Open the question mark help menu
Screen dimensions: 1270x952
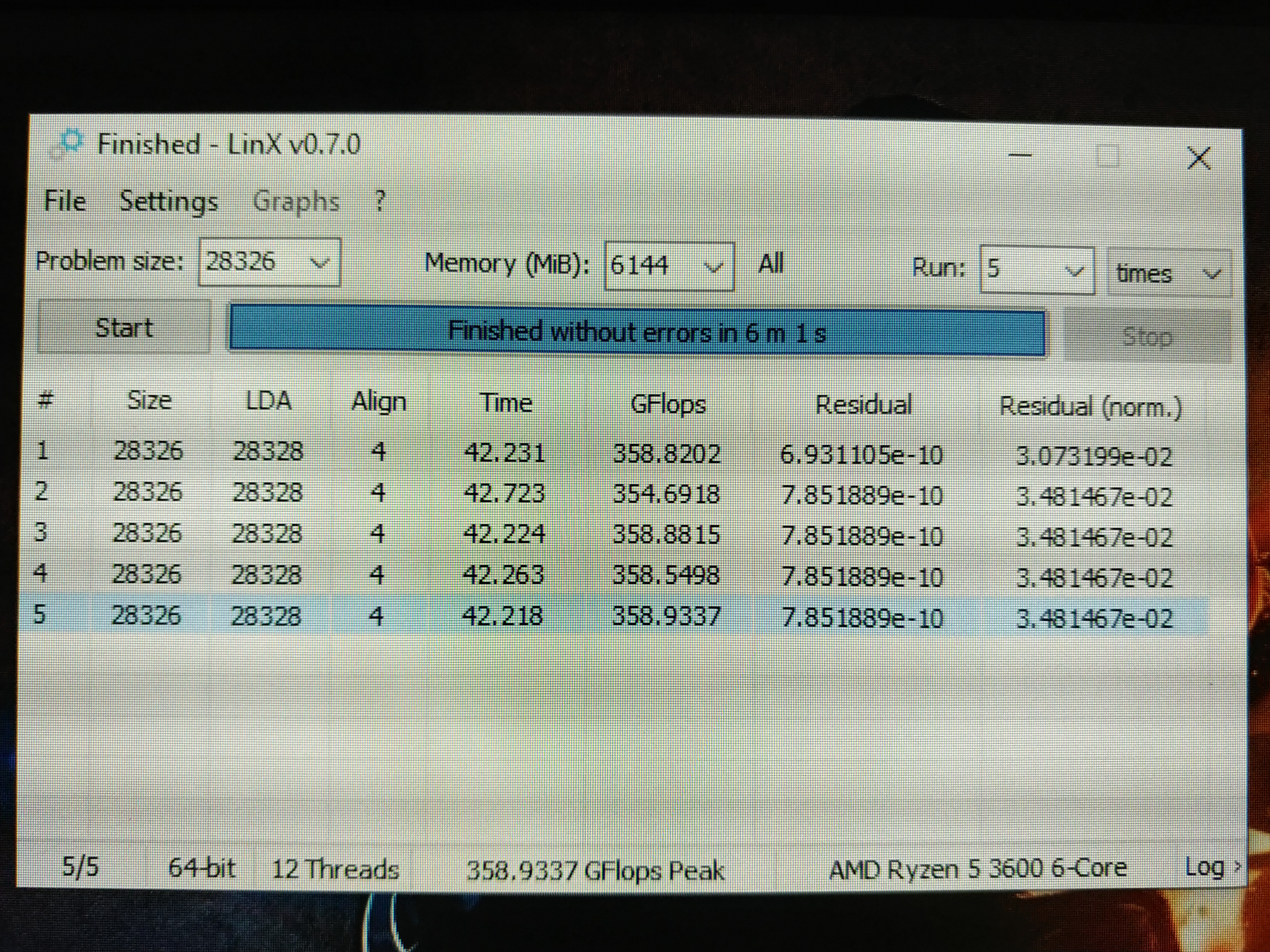(380, 201)
